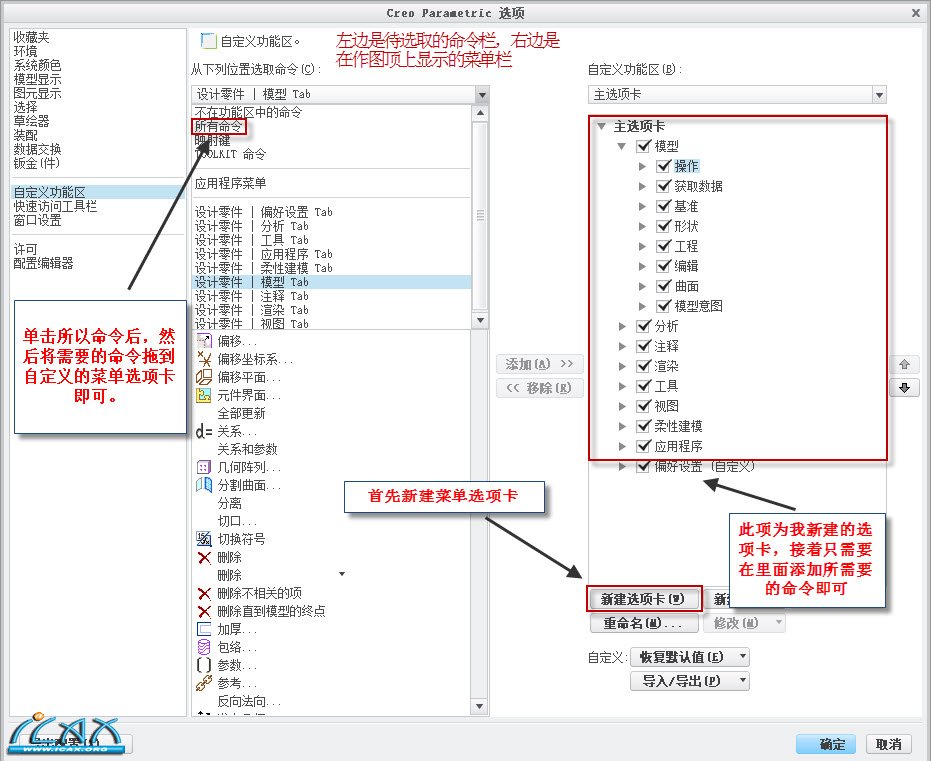931x761 pixels.
Task: Select the 包络 command icon
Action: (x=204, y=647)
